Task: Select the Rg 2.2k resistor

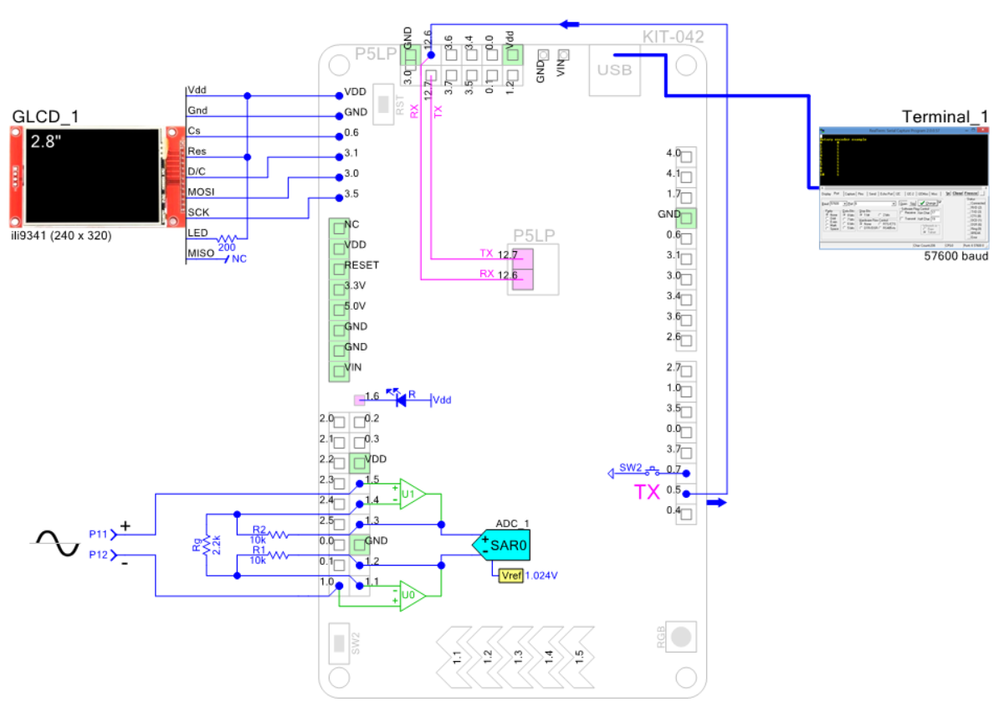Action: 206,545
